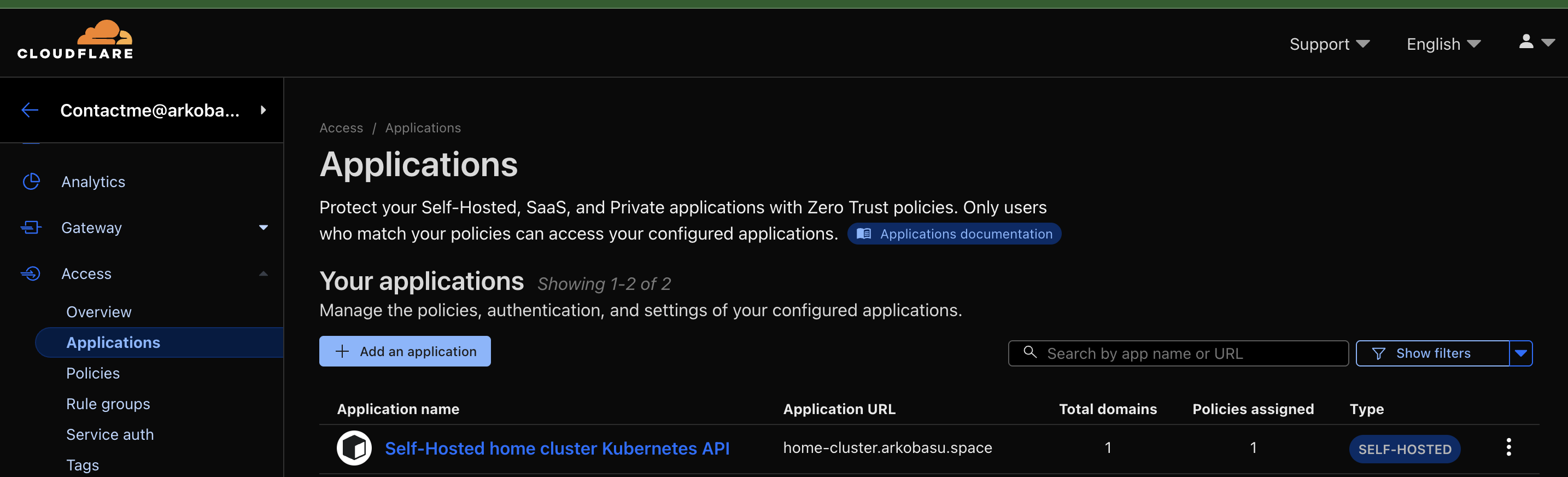This screenshot has width=1568, height=477.
Task: Click the search magnifier icon
Action: (1030, 352)
